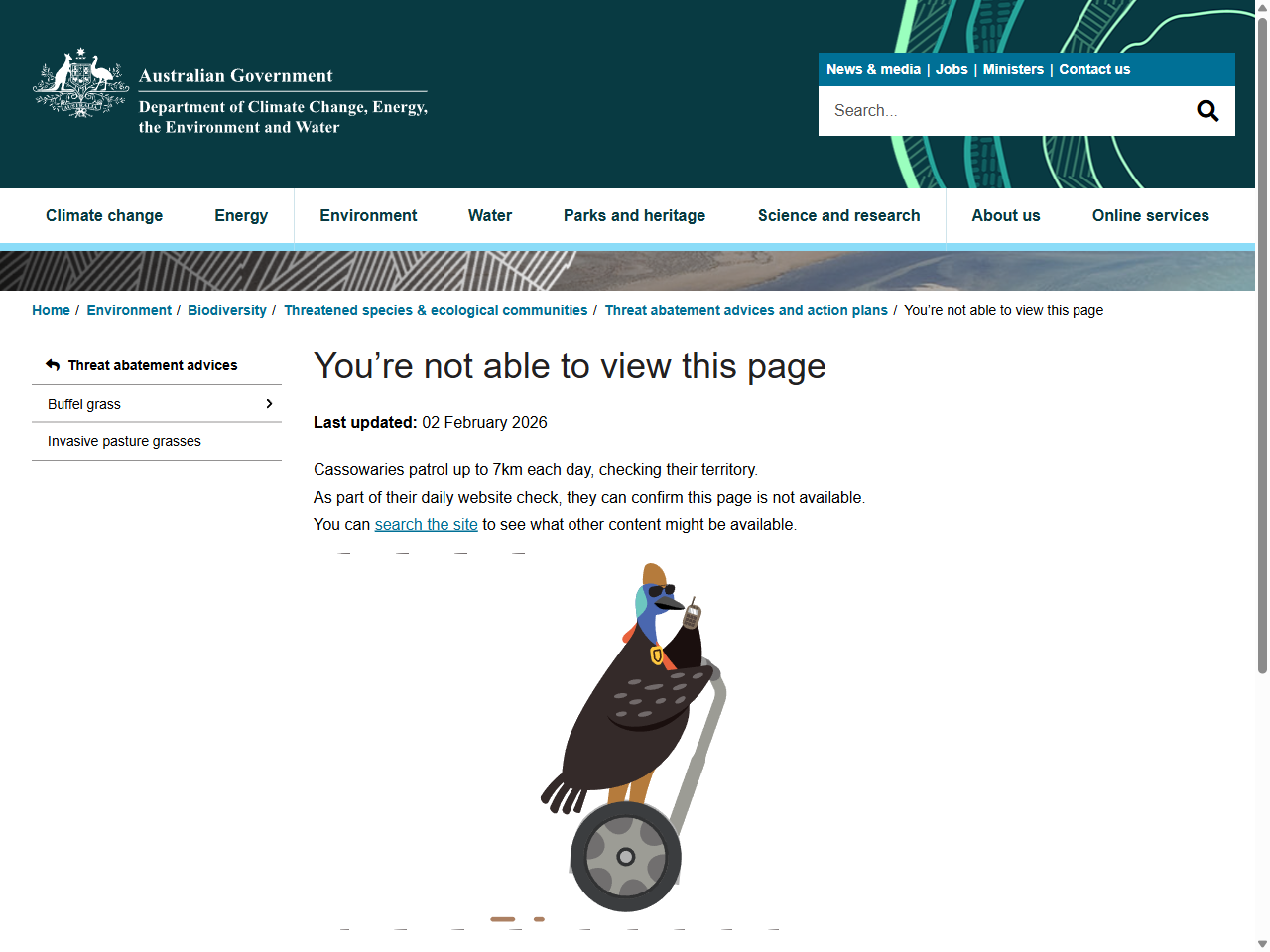Image resolution: width=1270 pixels, height=952 pixels.
Task: Expand the Buffel grass chevron arrow
Action: [x=269, y=403]
